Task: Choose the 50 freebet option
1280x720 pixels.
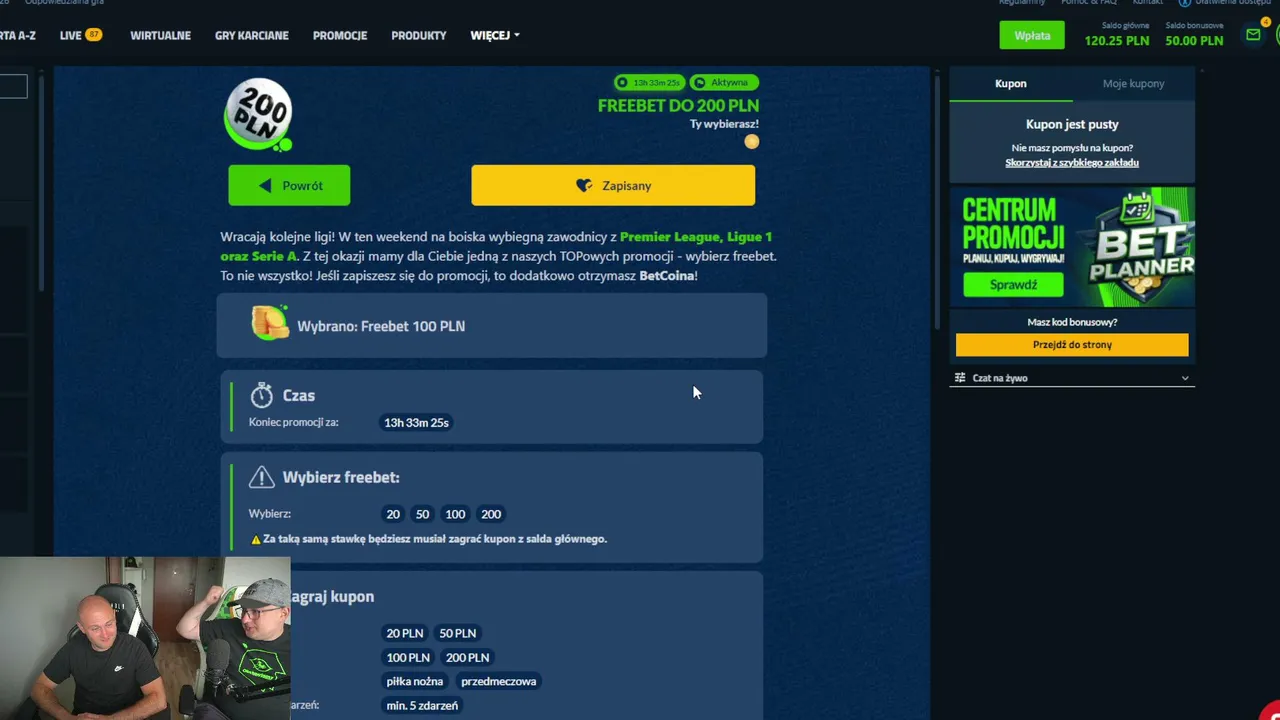Action: pos(422,514)
